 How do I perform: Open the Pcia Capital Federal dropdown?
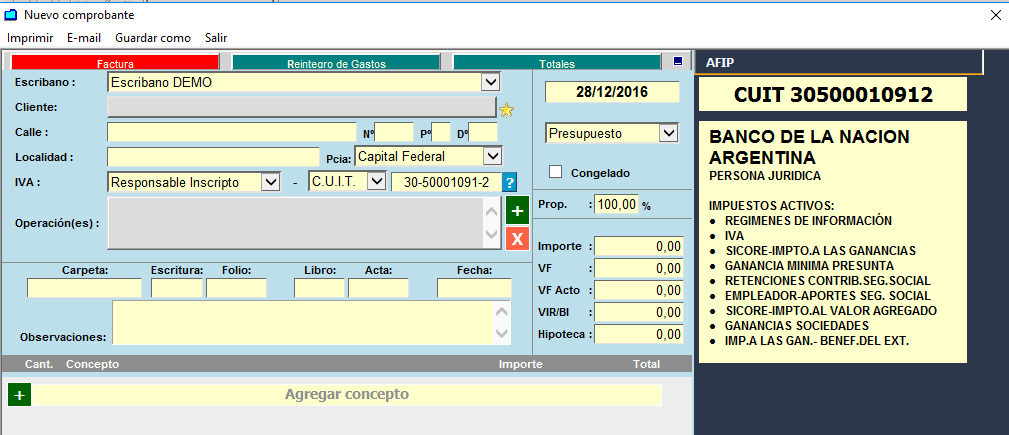[492, 156]
